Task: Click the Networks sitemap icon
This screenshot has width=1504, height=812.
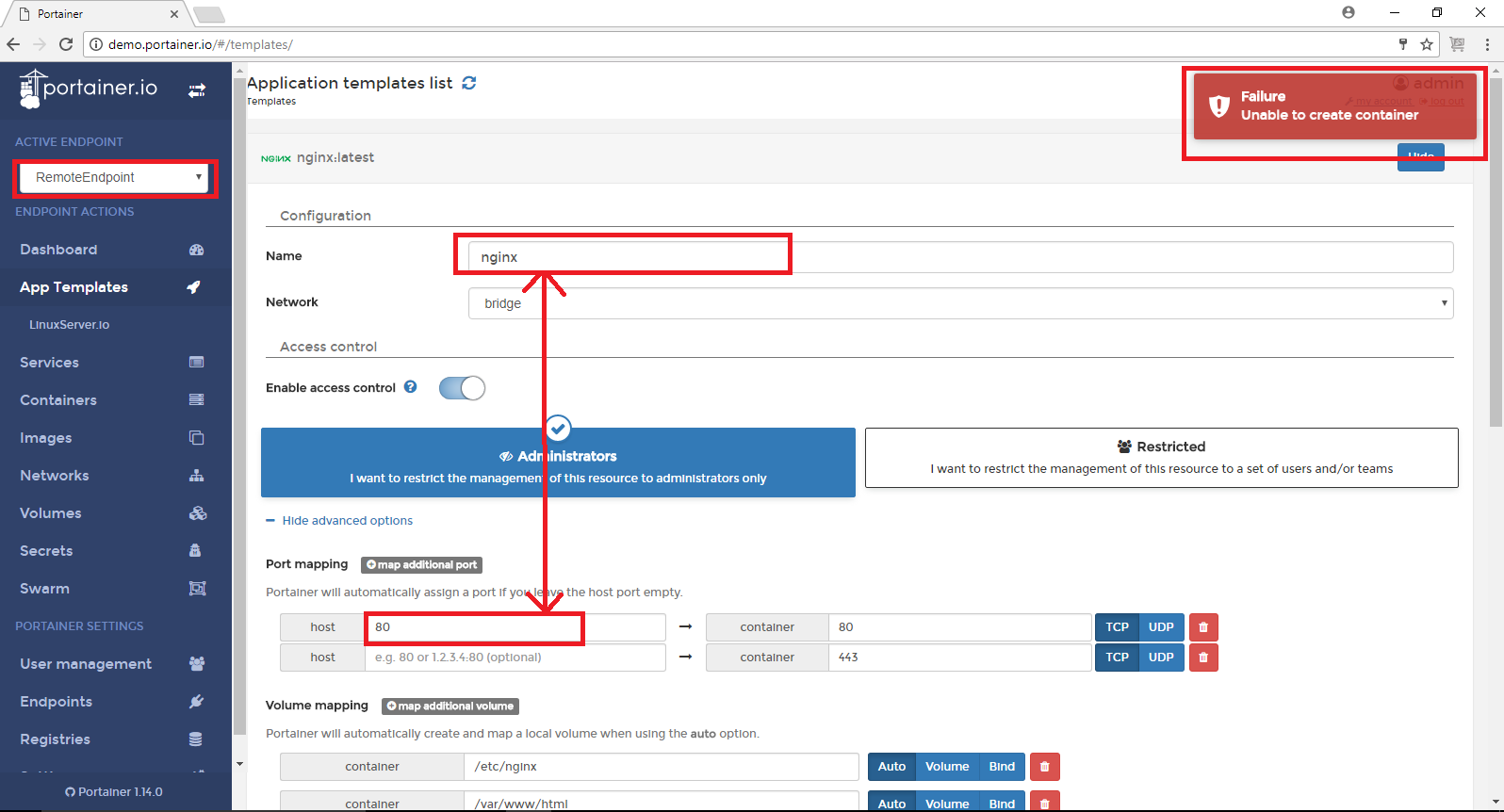Action: tap(196, 476)
